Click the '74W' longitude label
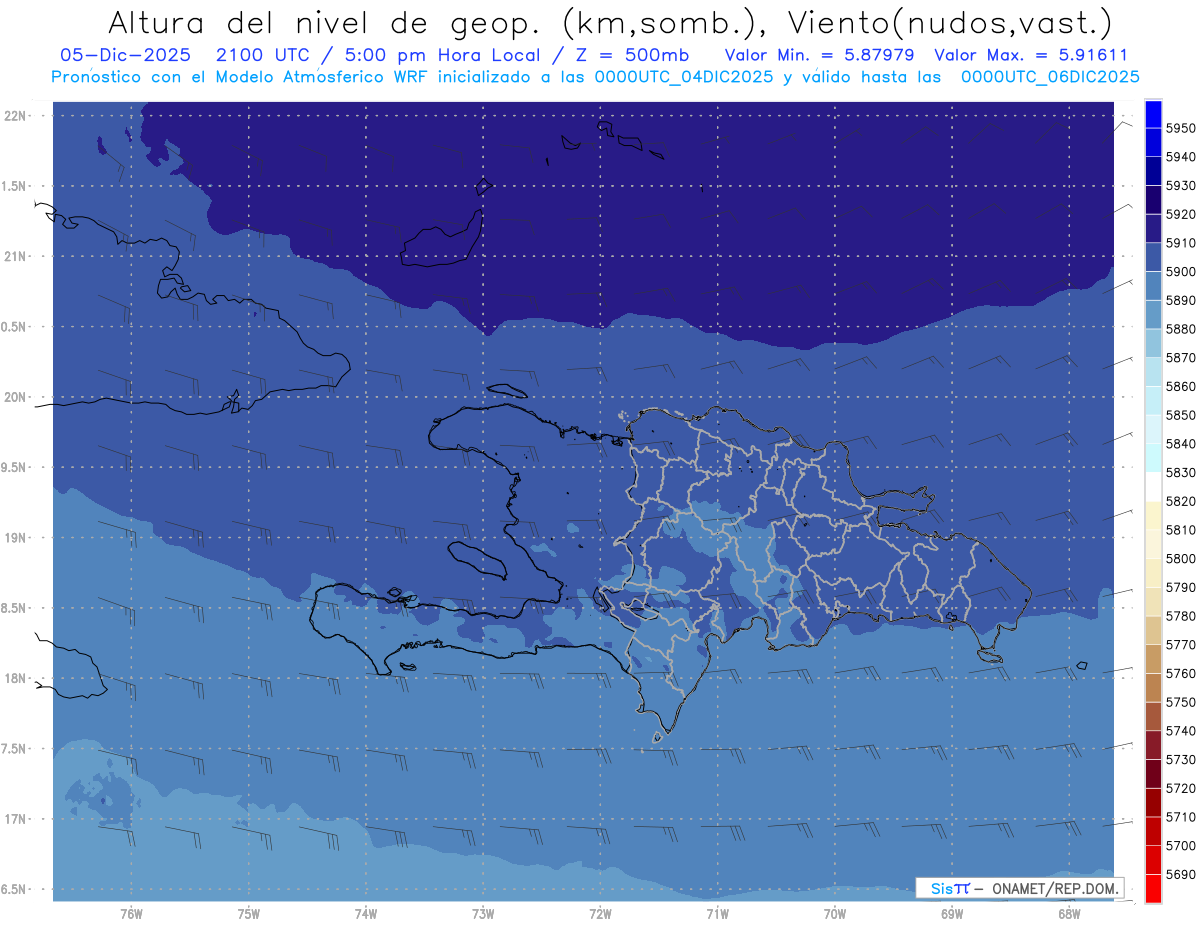 [366, 914]
